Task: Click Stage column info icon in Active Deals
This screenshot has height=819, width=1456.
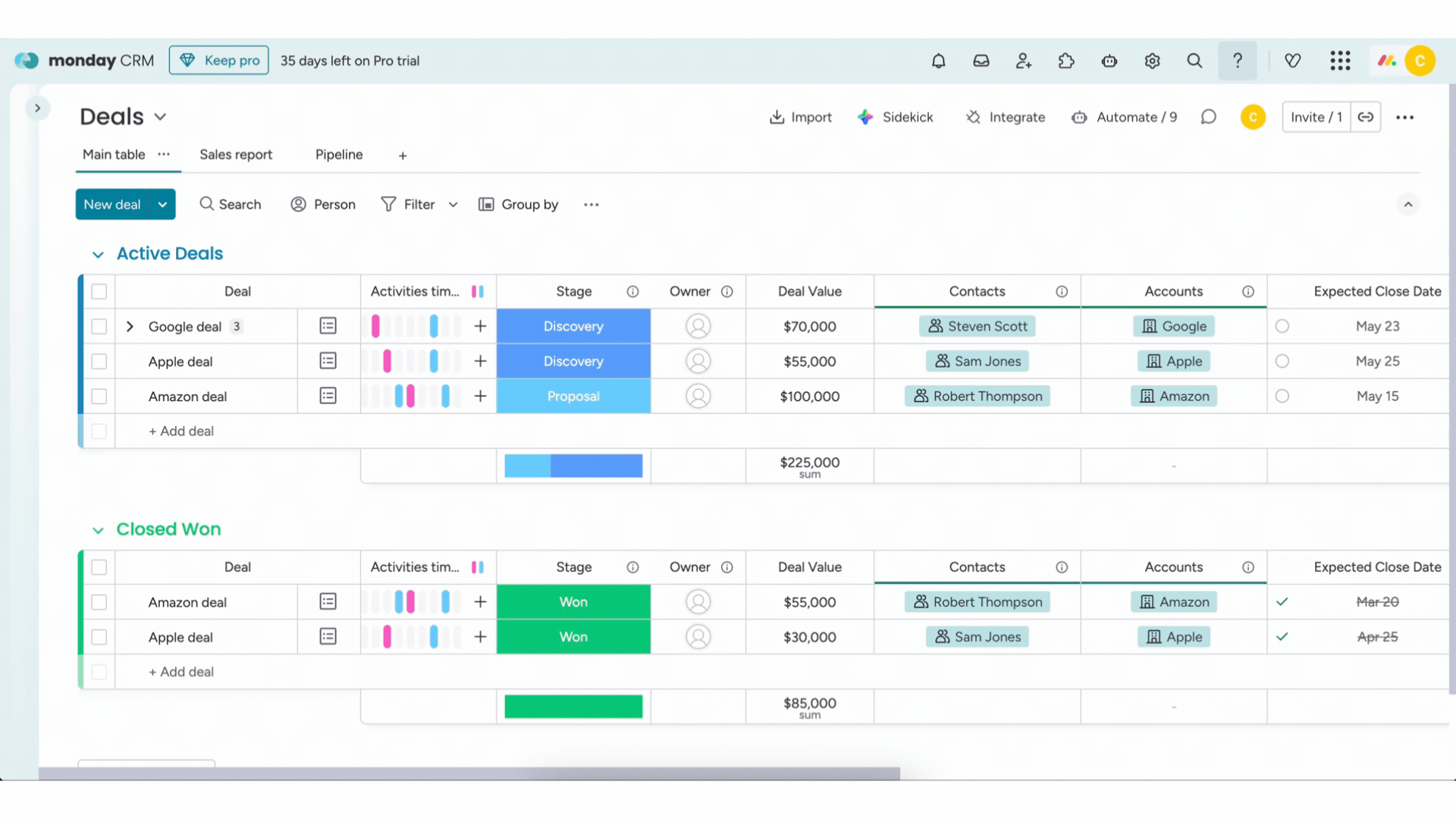Action: click(x=632, y=292)
